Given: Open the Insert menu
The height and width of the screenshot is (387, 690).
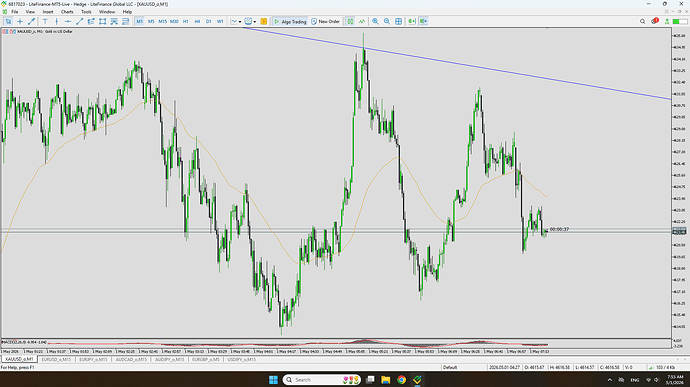Looking at the screenshot, I should point(48,12).
